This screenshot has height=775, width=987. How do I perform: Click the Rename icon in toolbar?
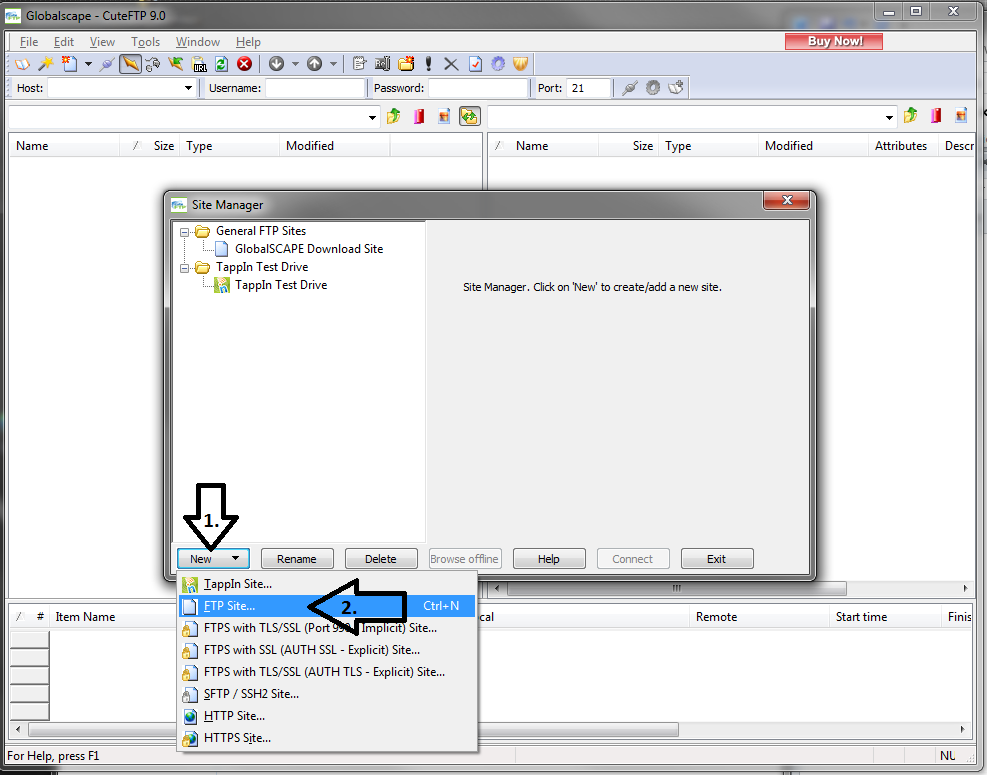coord(383,64)
